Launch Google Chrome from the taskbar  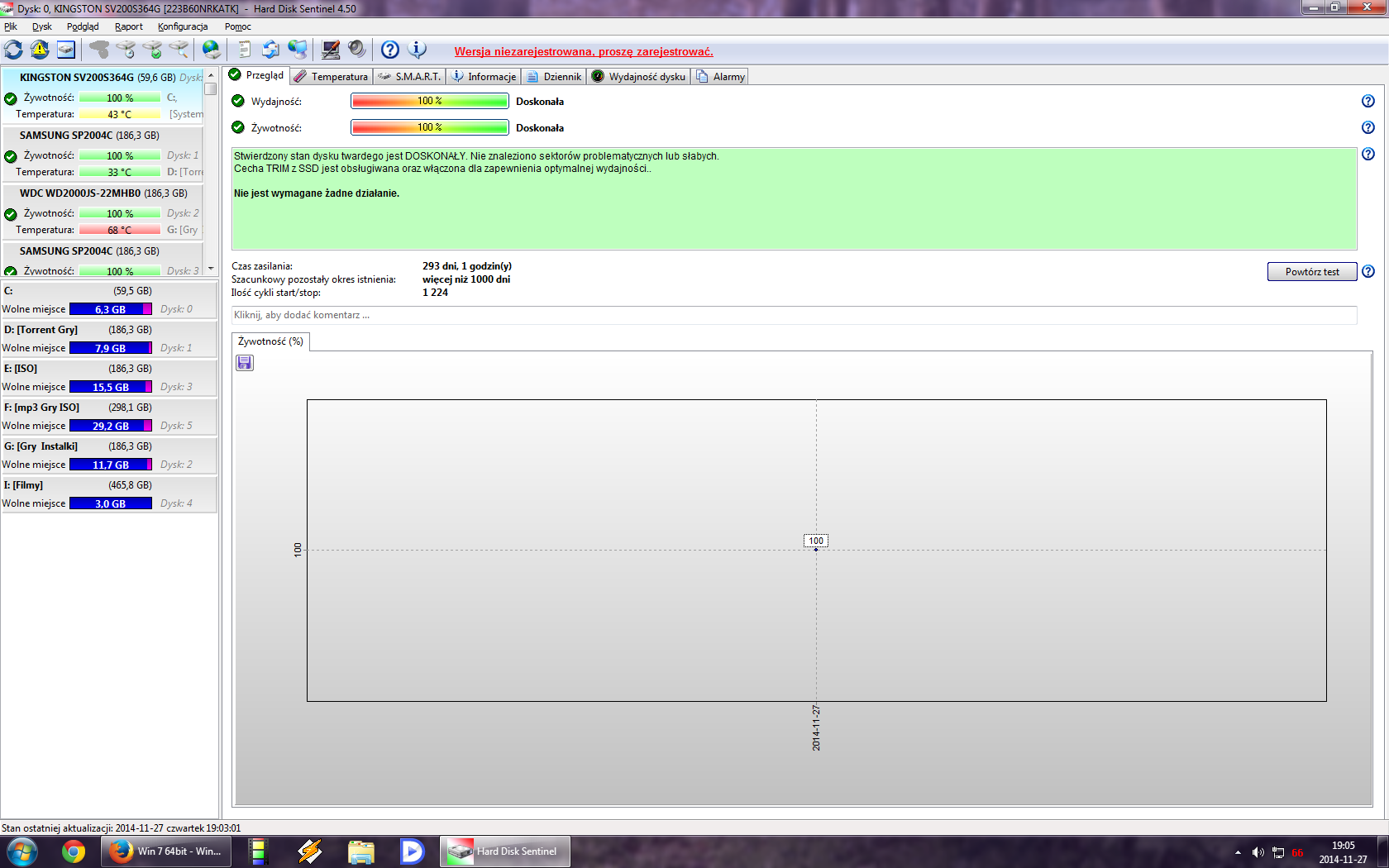point(74,851)
